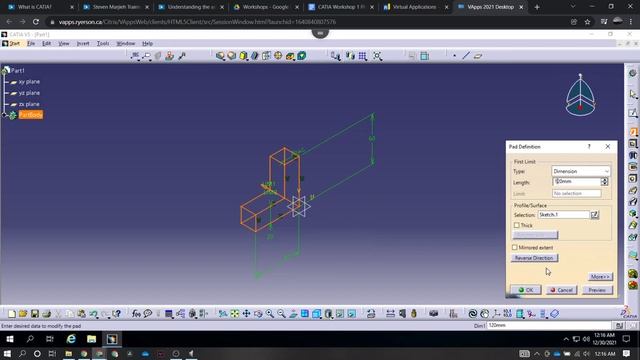Click the Pad tool in right toolbar
Viewport: 640px width, 360px height.
[x=633, y=132]
